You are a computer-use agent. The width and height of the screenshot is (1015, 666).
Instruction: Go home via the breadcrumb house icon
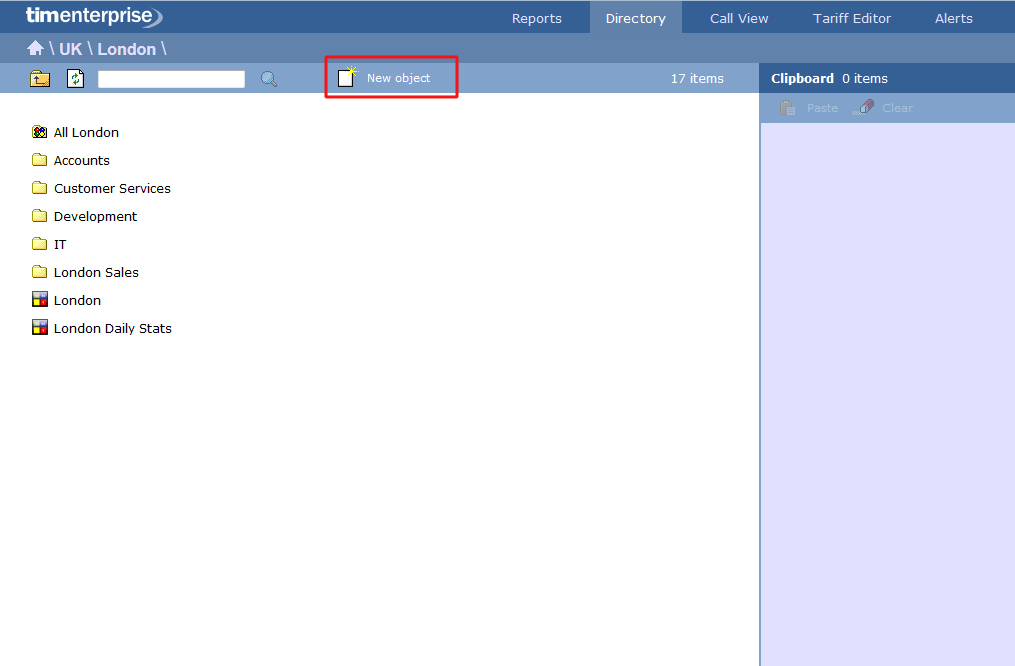click(35, 48)
